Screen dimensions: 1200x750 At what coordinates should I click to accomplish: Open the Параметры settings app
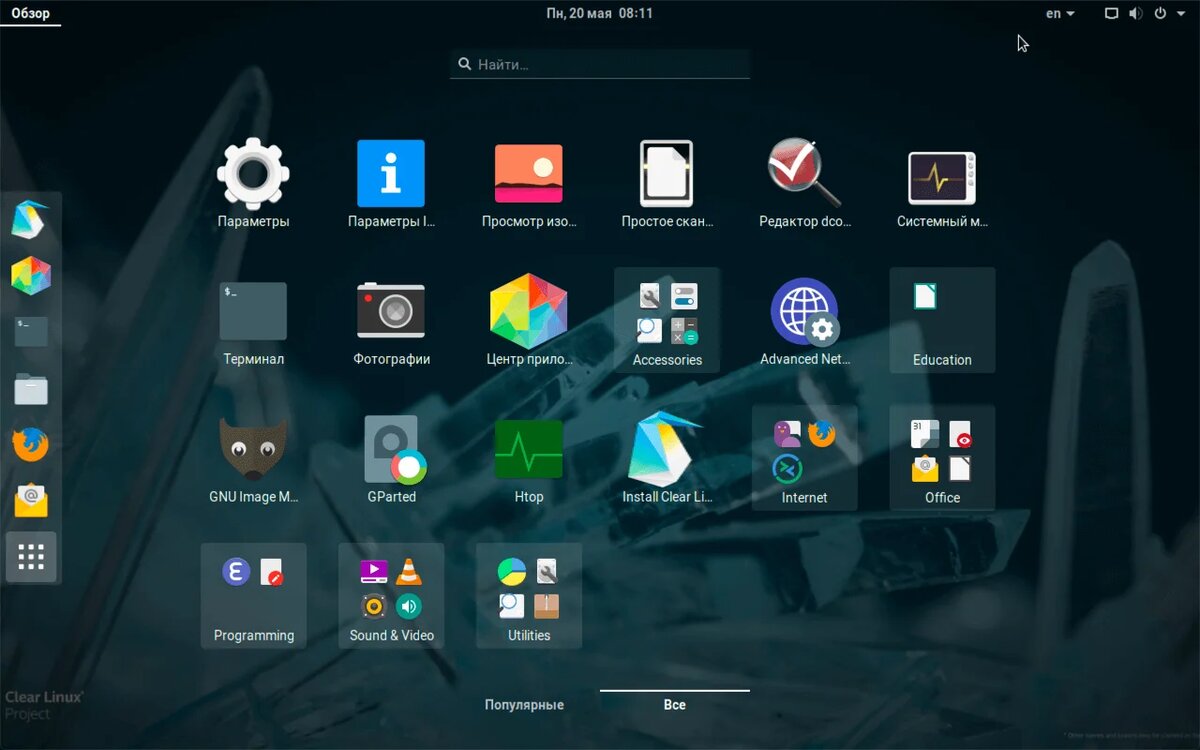pos(253,171)
